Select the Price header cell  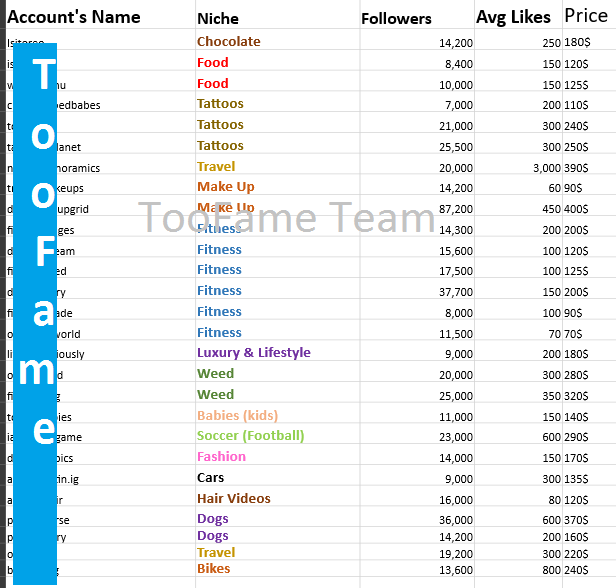click(x=589, y=15)
